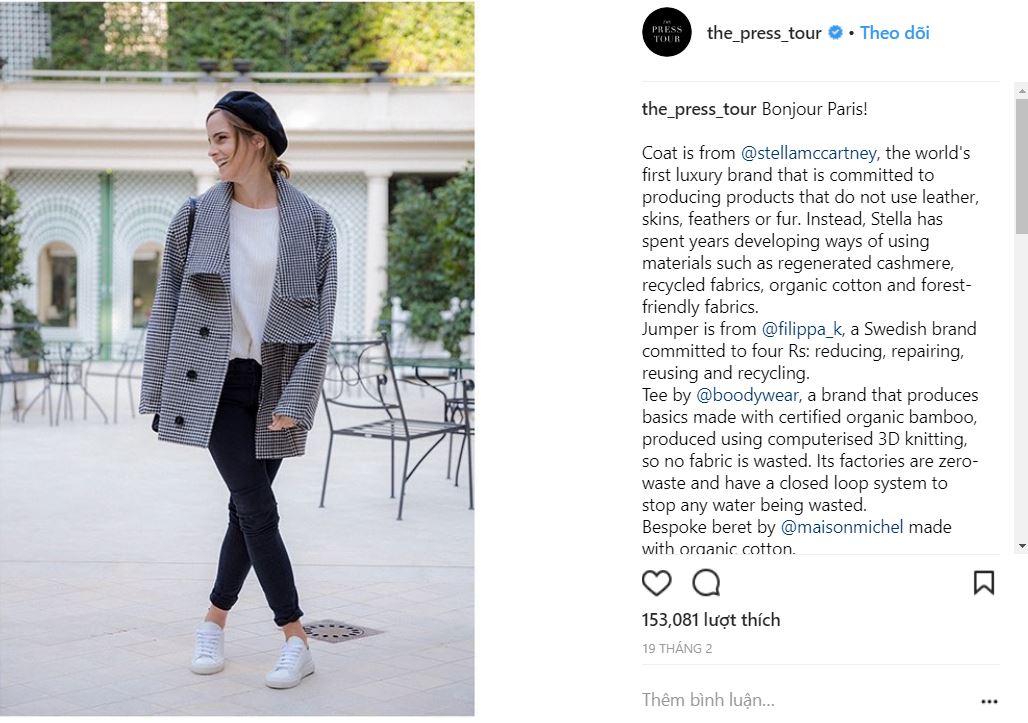
Task: Click the caption scrollbar thumb
Action: (1022, 165)
